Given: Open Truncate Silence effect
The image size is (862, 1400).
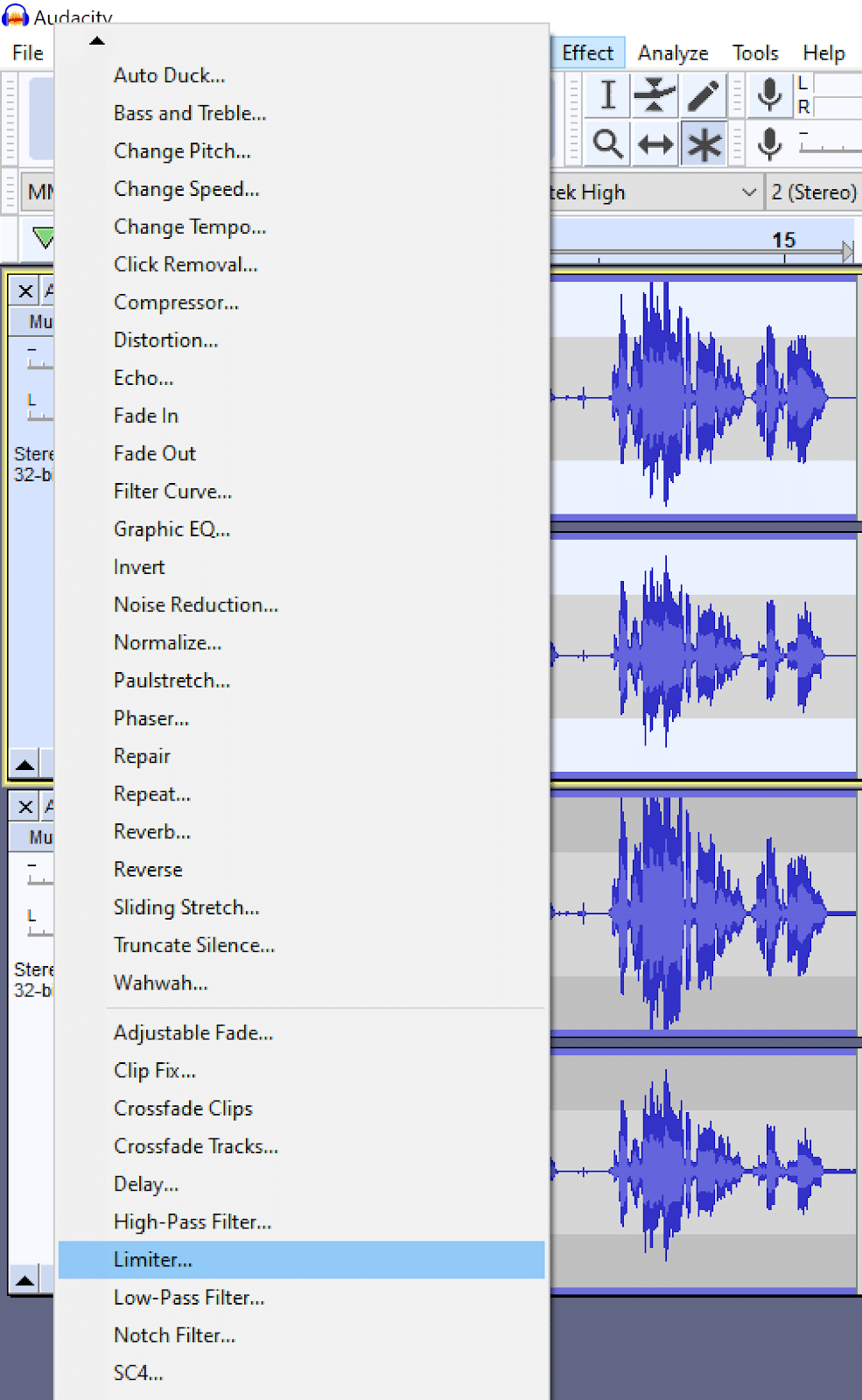Looking at the screenshot, I should pos(302,945).
